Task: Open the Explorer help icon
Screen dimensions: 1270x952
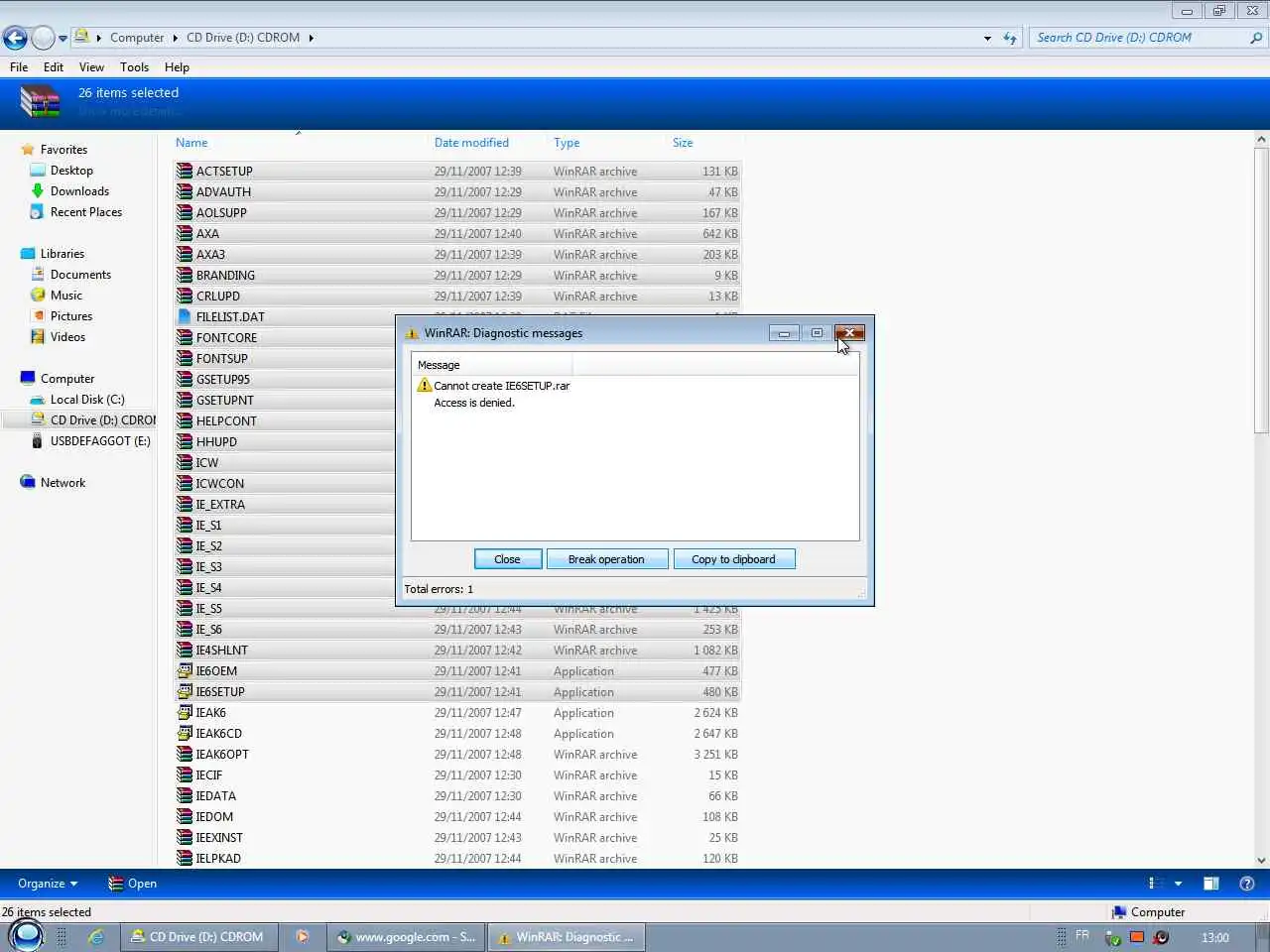Action: pyautogui.click(x=1247, y=884)
